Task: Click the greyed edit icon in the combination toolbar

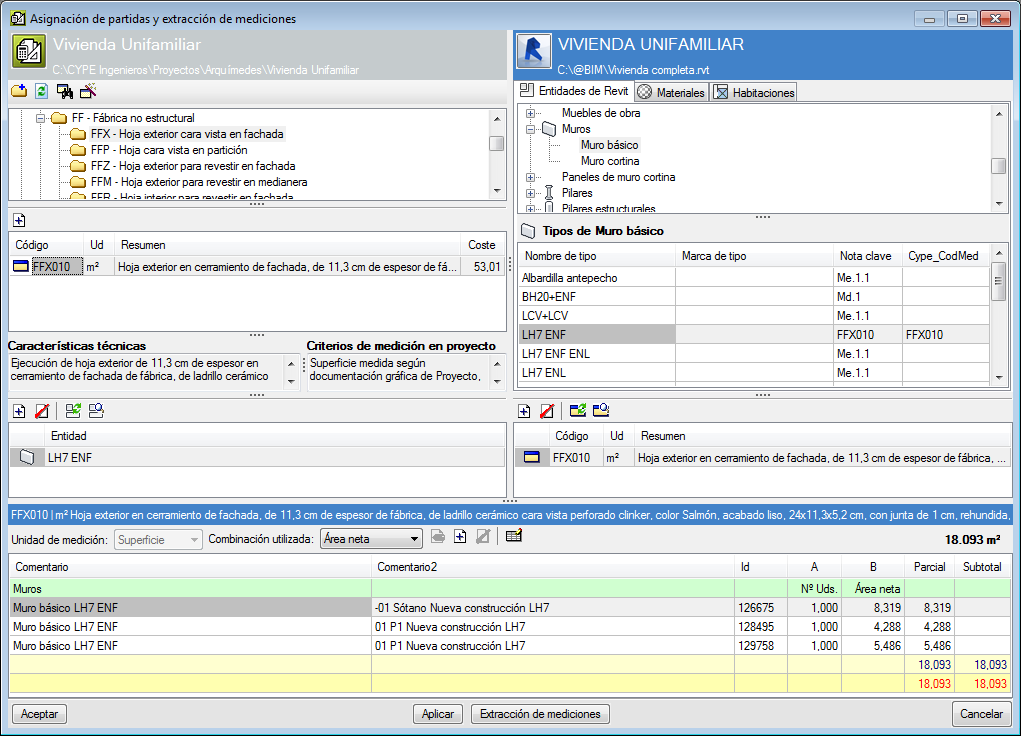Action: tap(483, 537)
